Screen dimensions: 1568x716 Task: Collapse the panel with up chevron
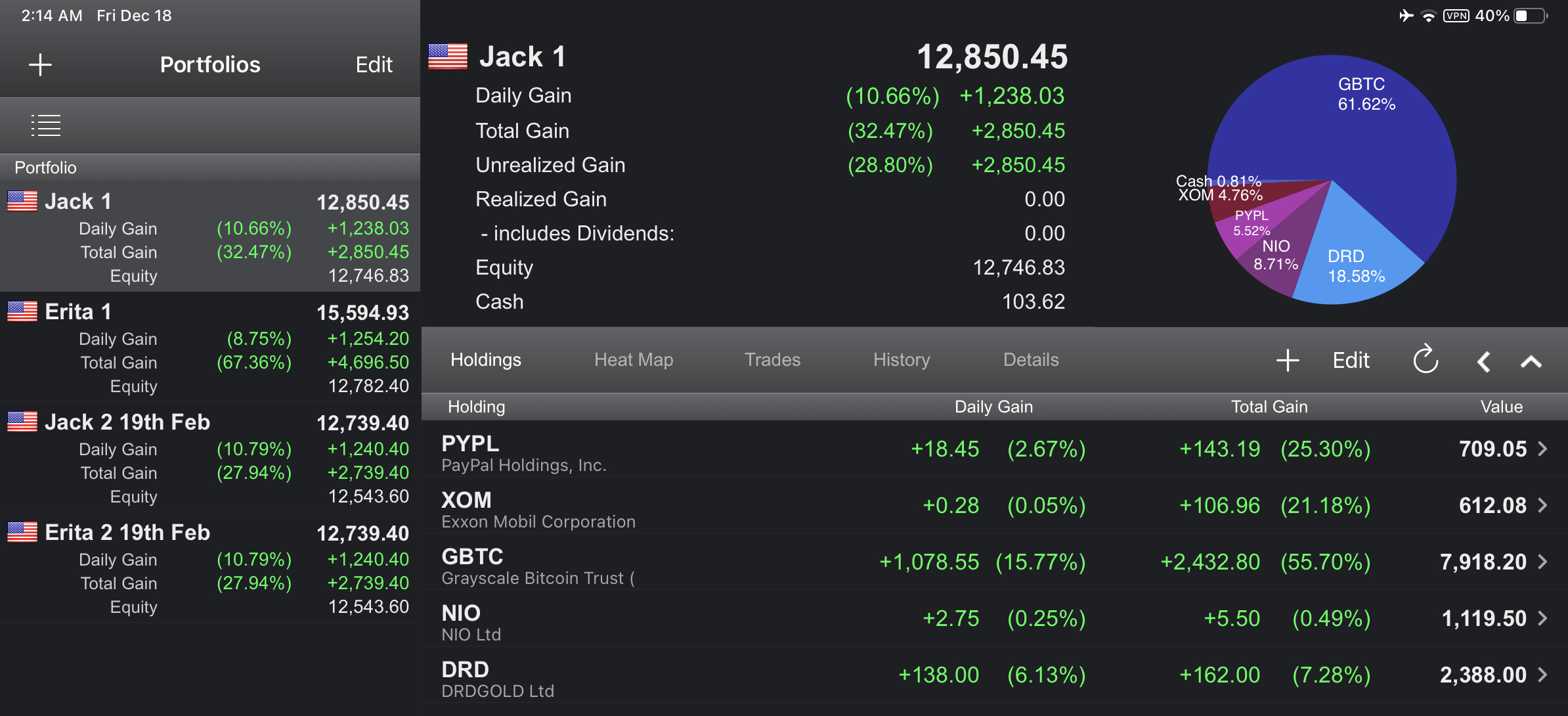1531,361
